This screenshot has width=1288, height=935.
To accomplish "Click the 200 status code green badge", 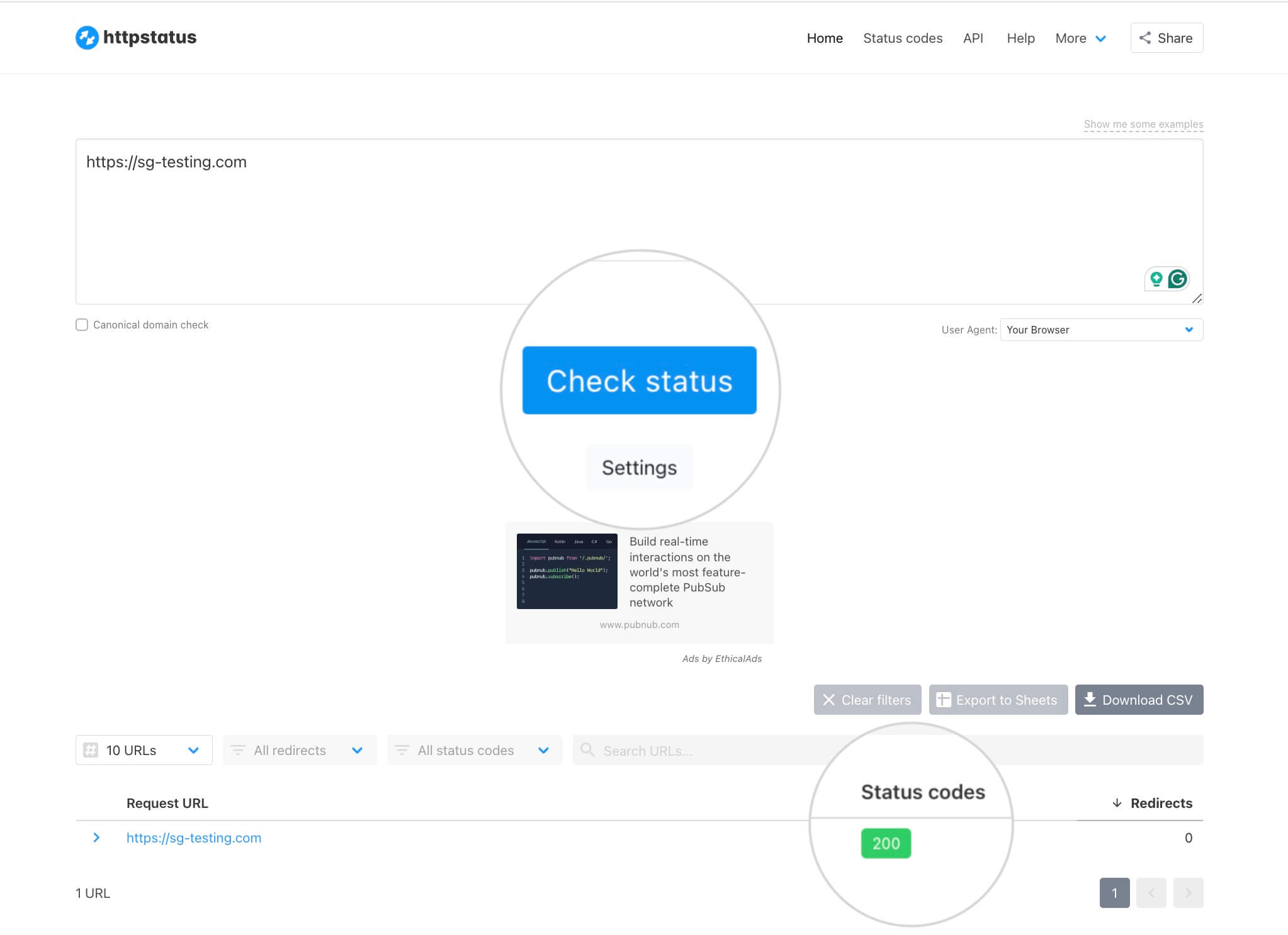I will tap(885, 843).
